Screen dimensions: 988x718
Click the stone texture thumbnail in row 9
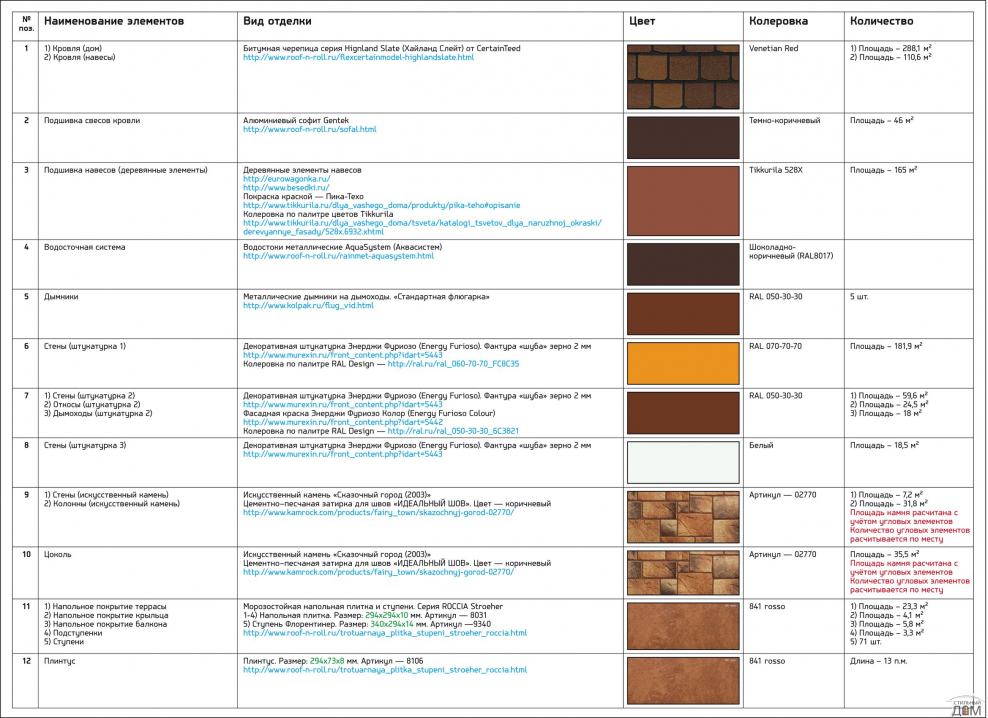click(683, 515)
